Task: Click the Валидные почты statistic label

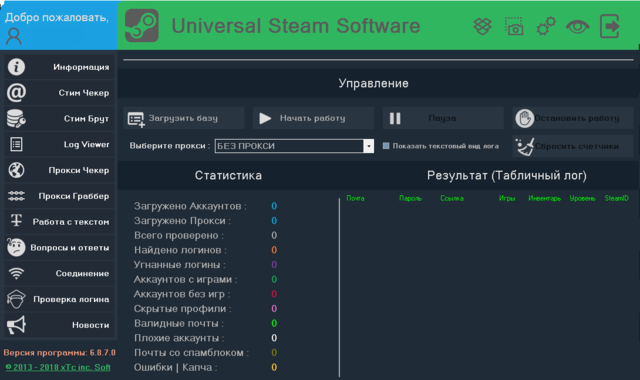Action: click(179, 323)
